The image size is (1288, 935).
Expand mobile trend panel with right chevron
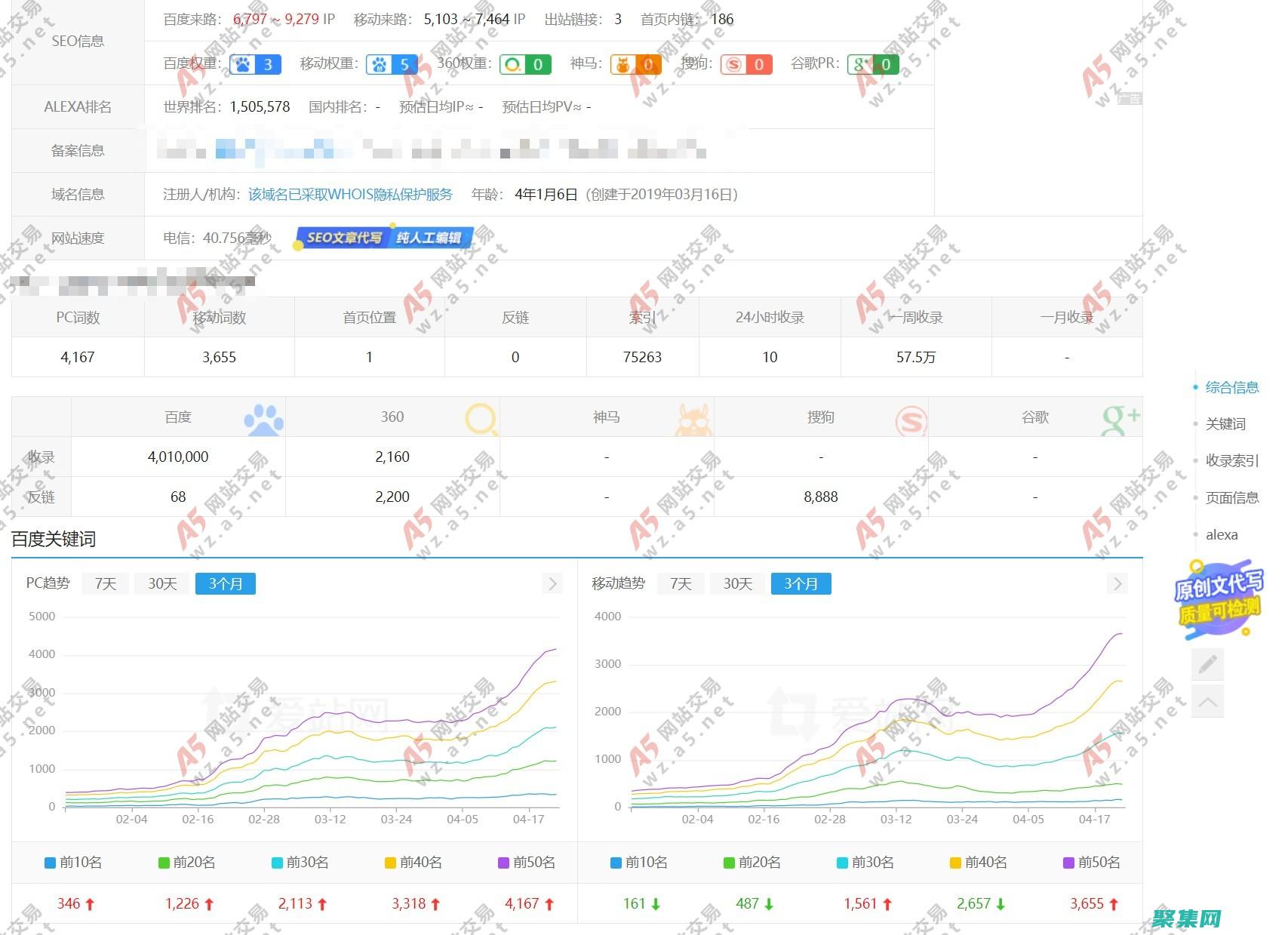coord(1117,583)
